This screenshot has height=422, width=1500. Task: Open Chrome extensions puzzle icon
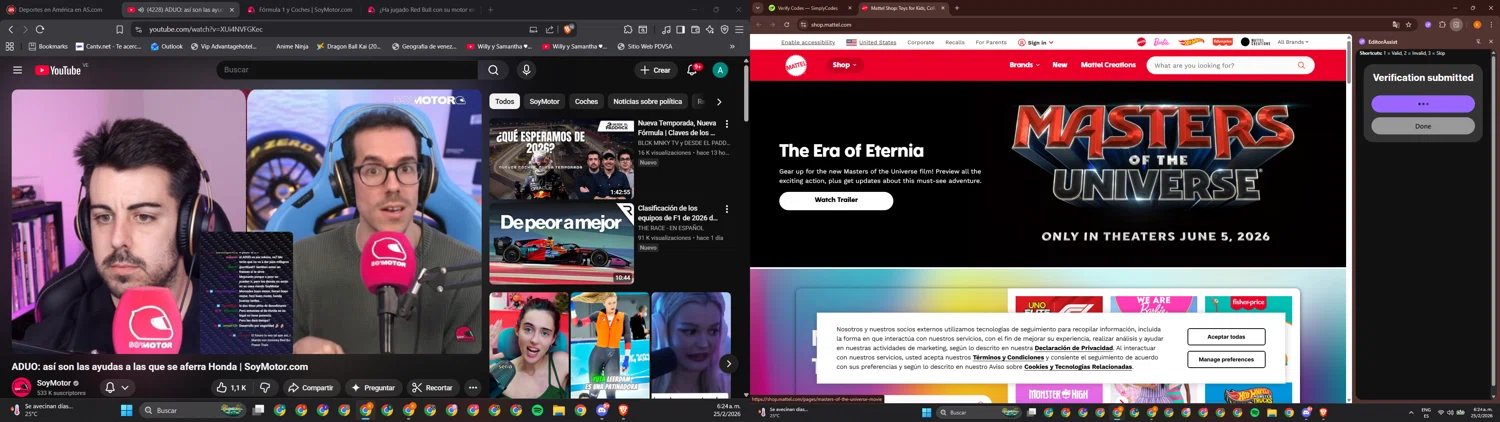tap(1442, 24)
